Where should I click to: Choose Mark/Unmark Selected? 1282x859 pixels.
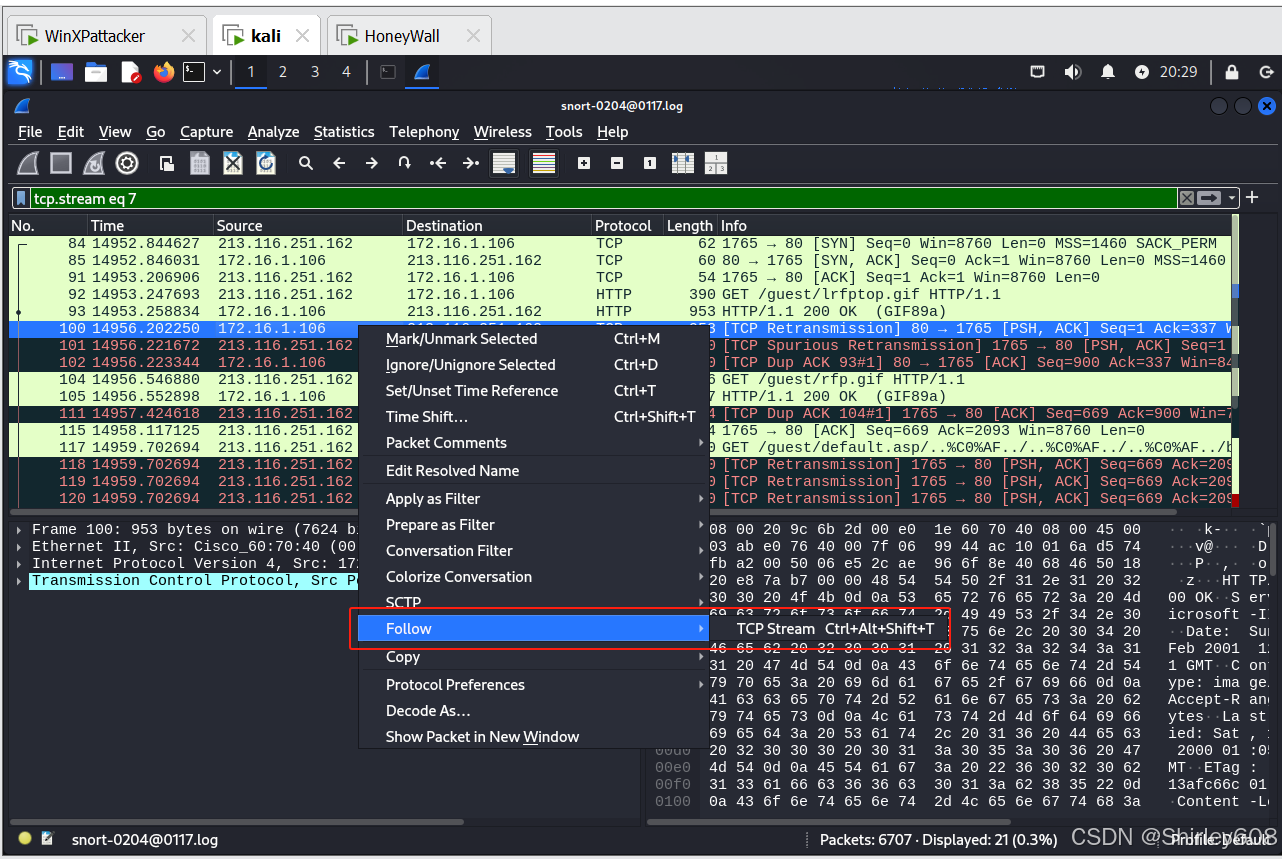click(533, 339)
